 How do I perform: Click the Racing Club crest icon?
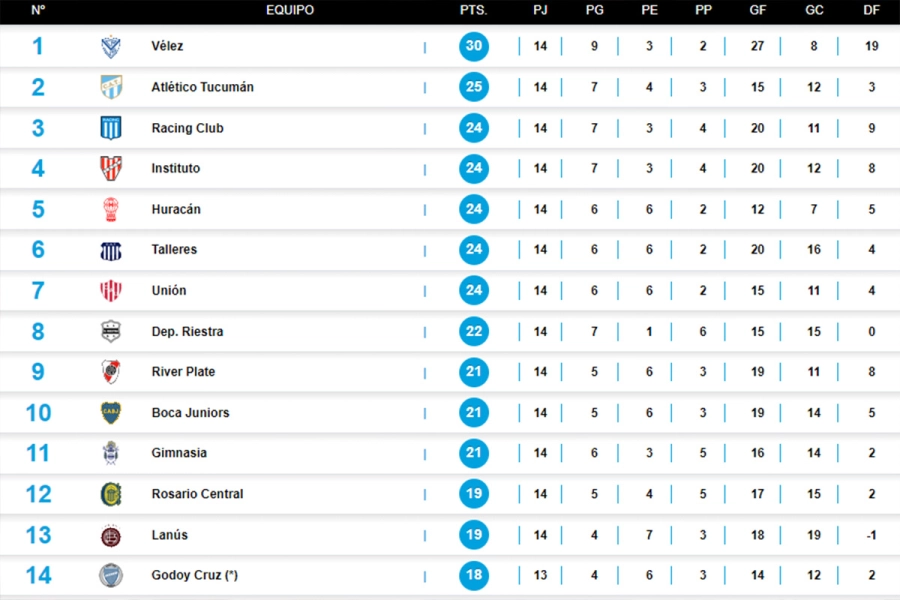point(110,128)
